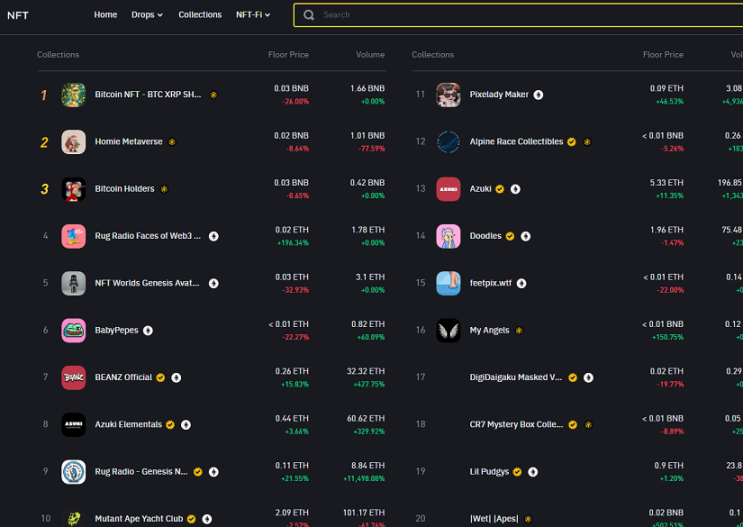This screenshot has height=527, width=743.
Task: Click ETH chain badge beside BabyPepes
Action: point(148,330)
